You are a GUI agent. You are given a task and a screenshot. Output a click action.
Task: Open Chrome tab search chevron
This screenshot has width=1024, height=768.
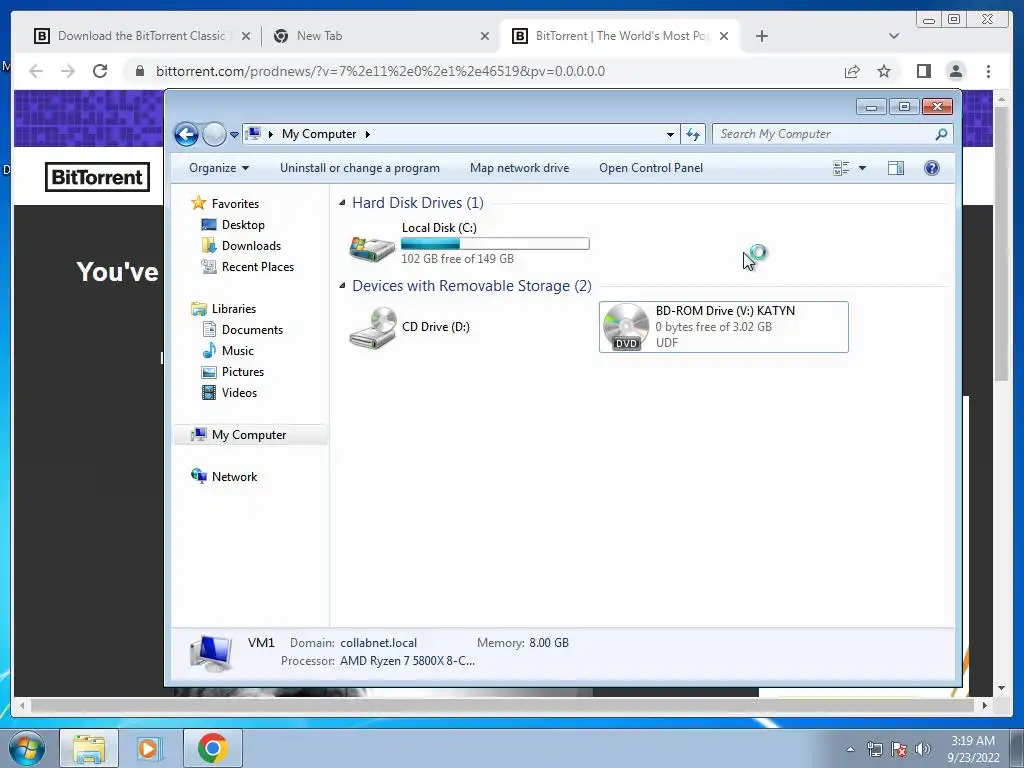point(894,36)
